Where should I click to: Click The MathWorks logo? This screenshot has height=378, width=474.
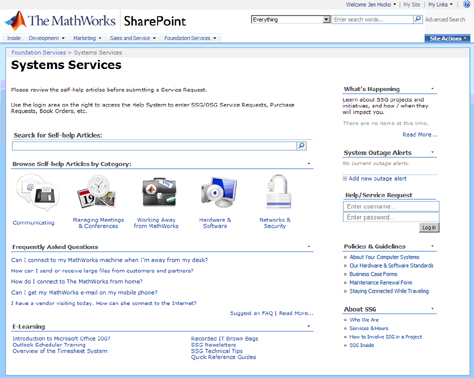(x=60, y=21)
